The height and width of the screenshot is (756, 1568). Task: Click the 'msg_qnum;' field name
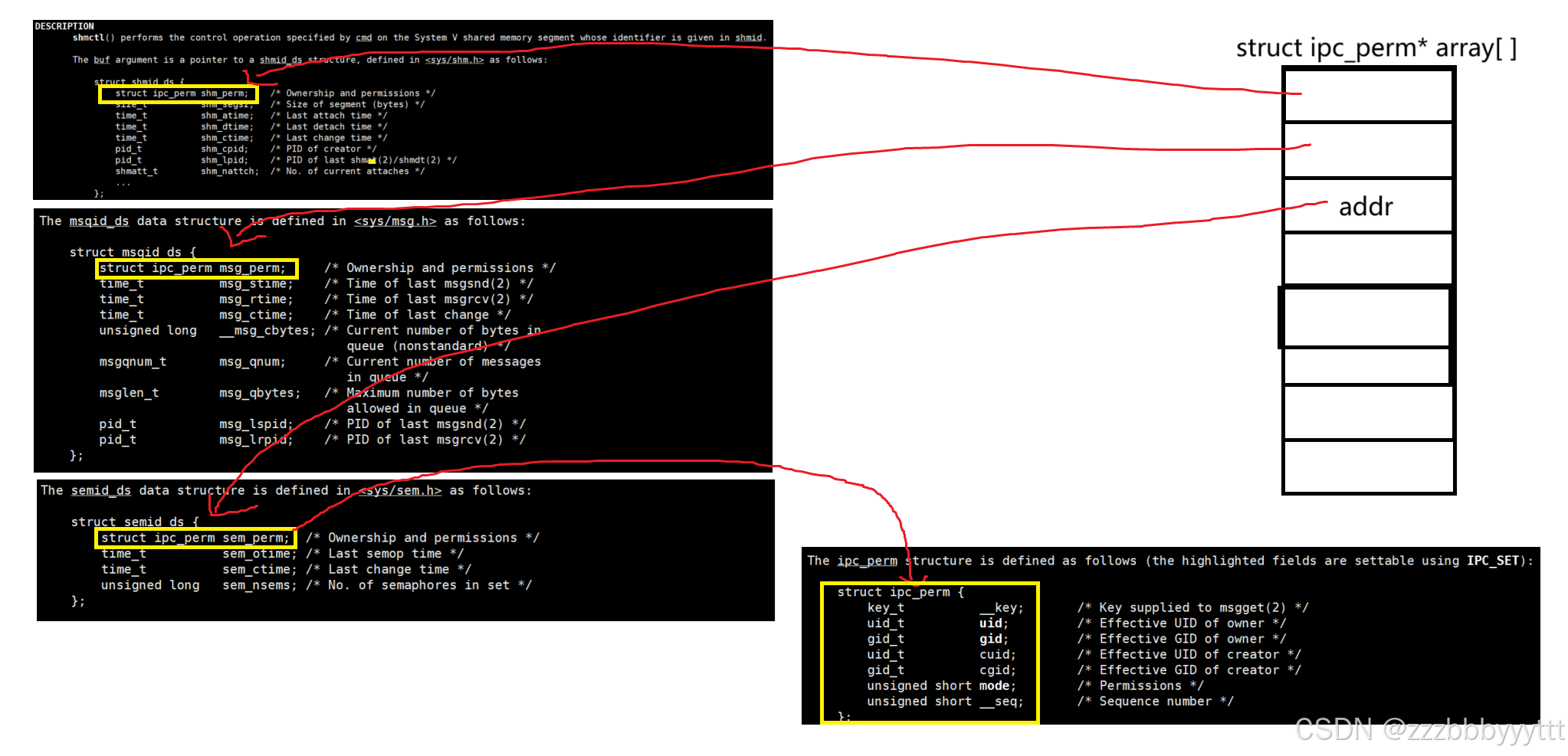tap(252, 362)
